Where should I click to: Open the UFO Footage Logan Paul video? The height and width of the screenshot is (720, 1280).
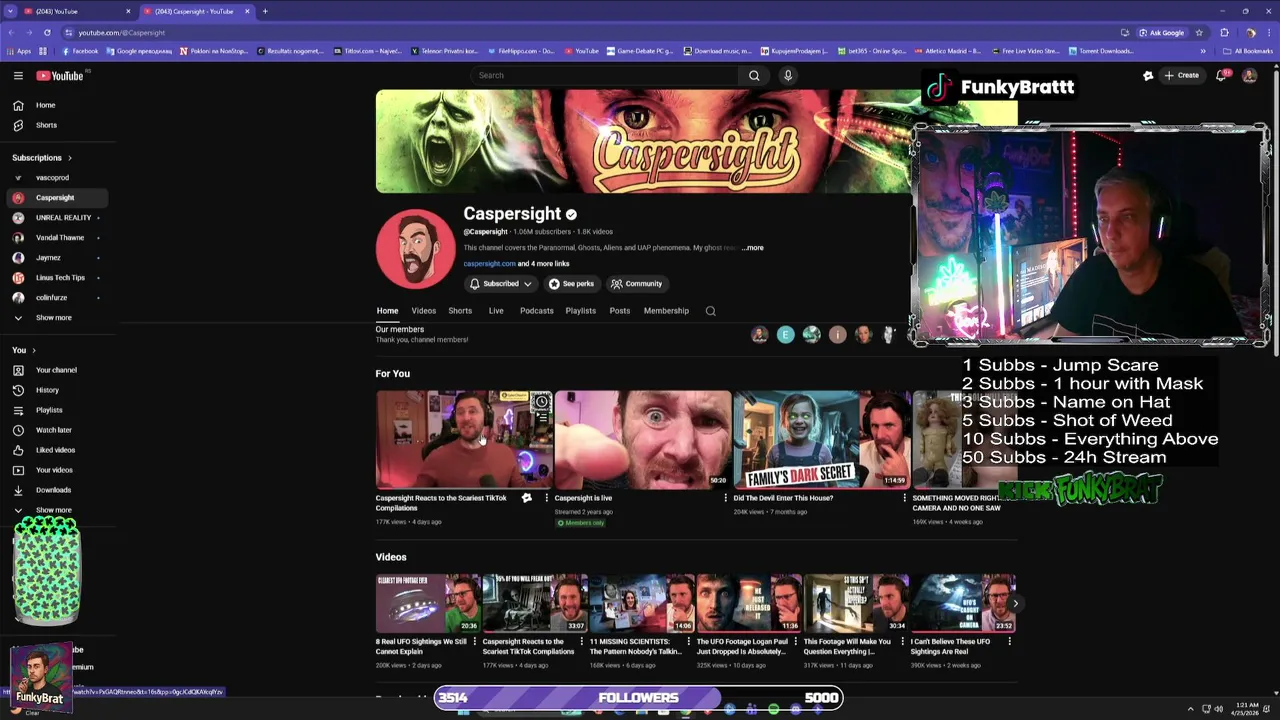coord(748,603)
